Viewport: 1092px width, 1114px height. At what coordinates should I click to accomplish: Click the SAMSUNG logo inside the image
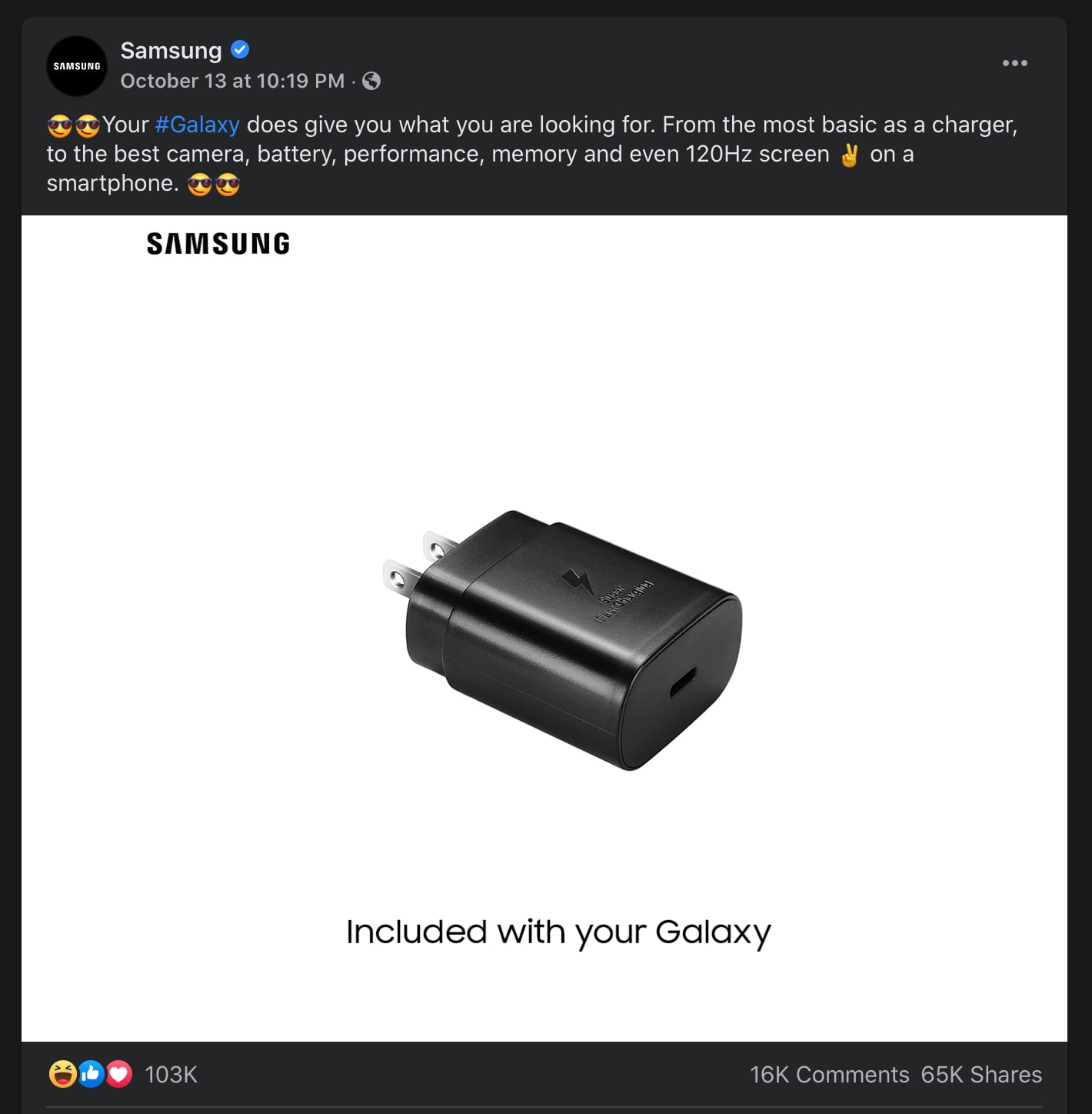[x=218, y=244]
